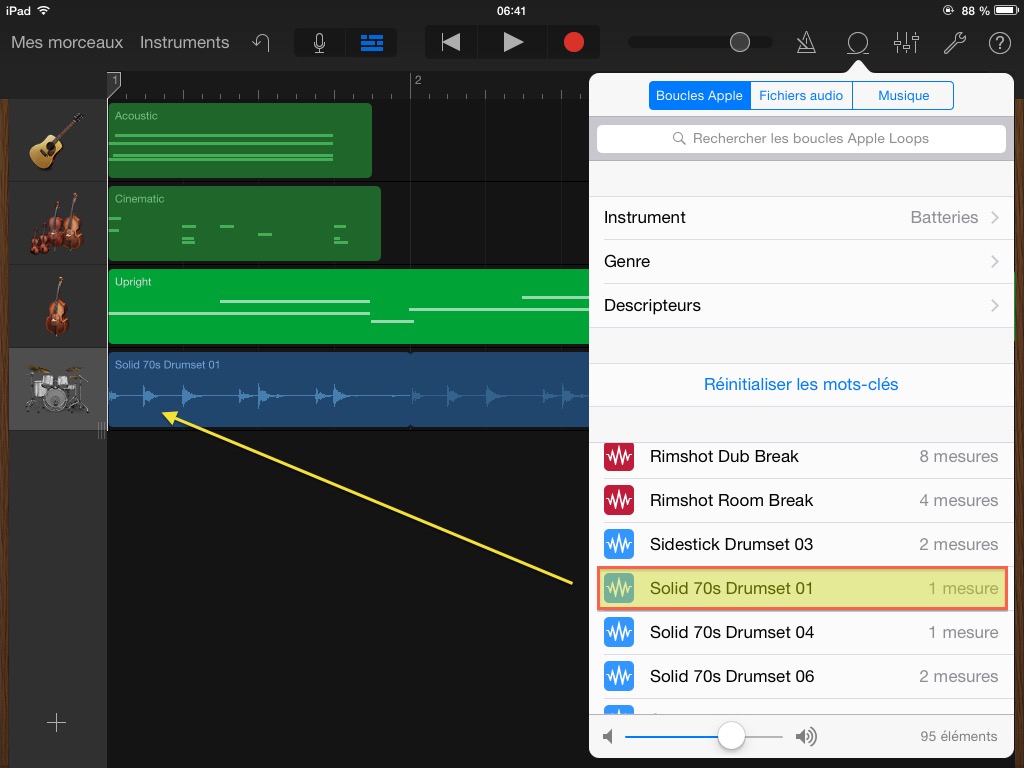This screenshot has height=768, width=1024.
Task: Select the Boucles Apple tab
Action: (699, 95)
